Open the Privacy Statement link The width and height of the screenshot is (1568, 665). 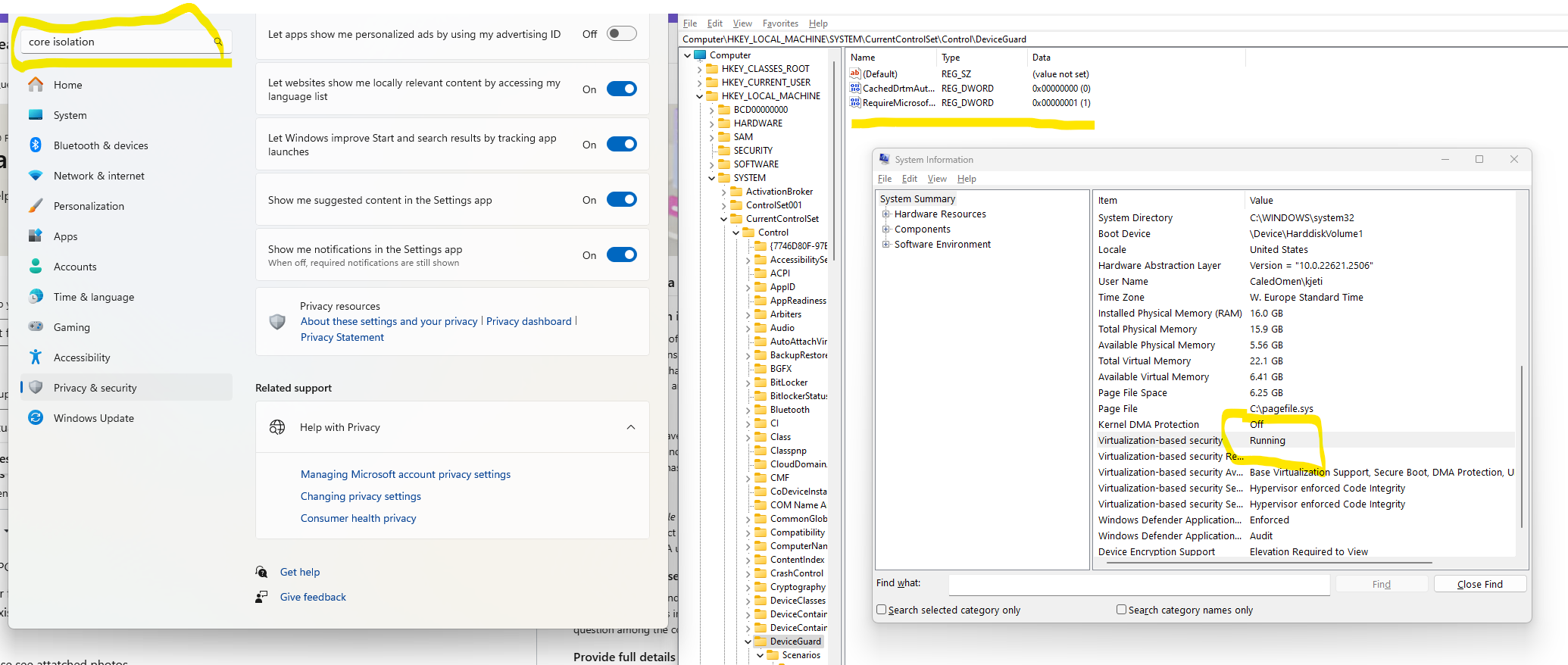click(342, 337)
